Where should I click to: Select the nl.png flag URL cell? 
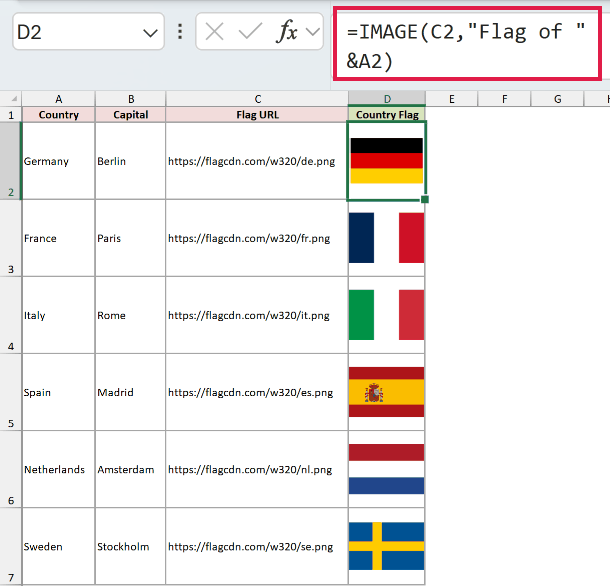257,469
